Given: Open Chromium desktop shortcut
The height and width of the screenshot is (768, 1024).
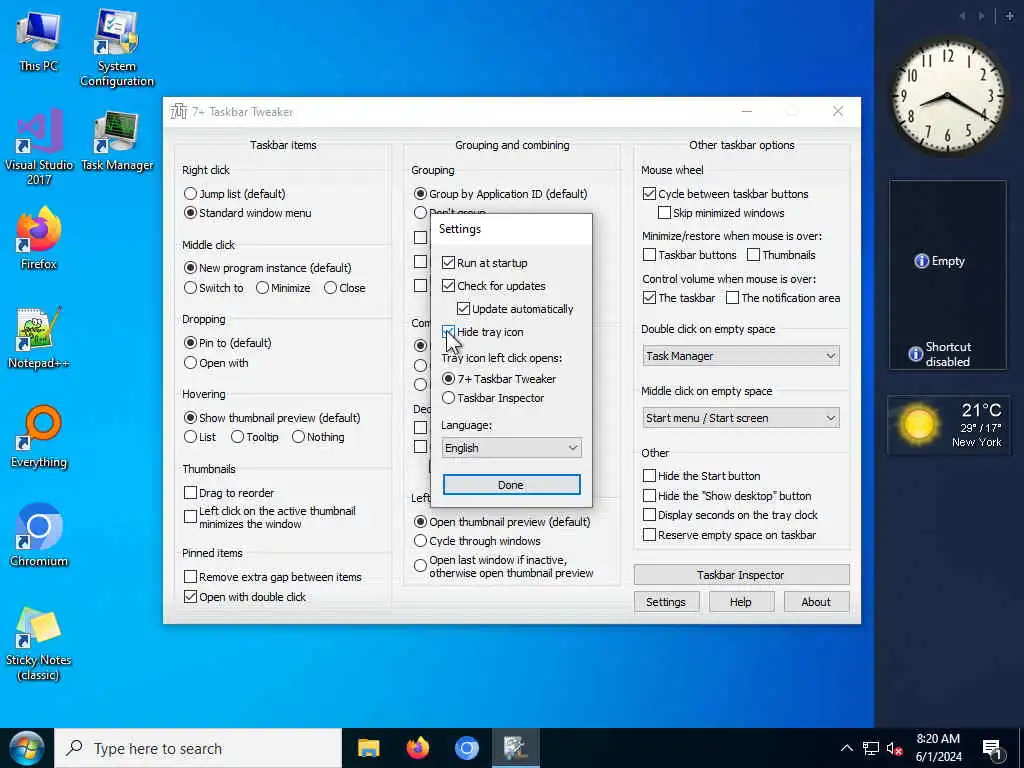Looking at the screenshot, I should (x=39, y=536).
